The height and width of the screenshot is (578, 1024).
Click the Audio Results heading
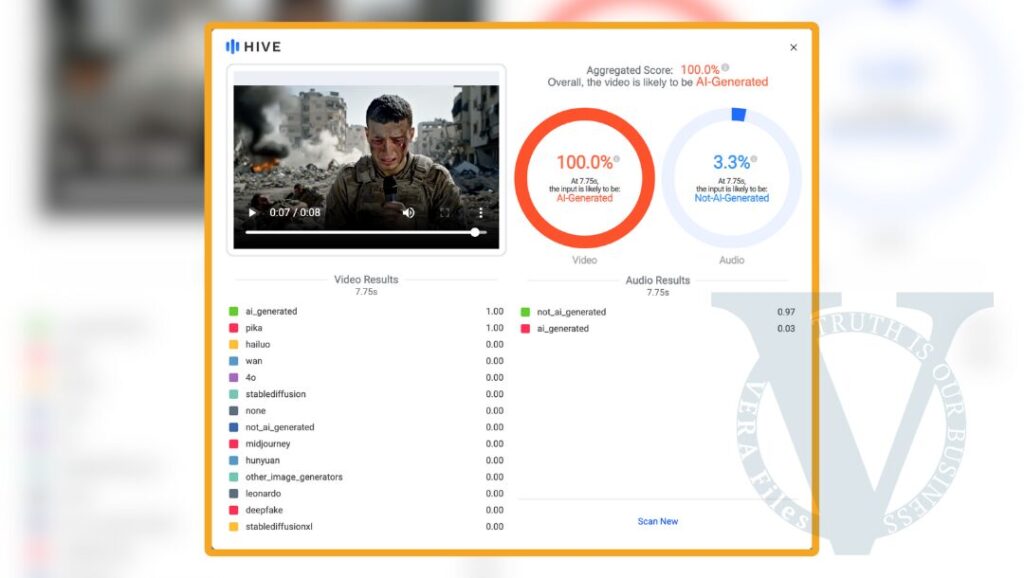point(658,280)
